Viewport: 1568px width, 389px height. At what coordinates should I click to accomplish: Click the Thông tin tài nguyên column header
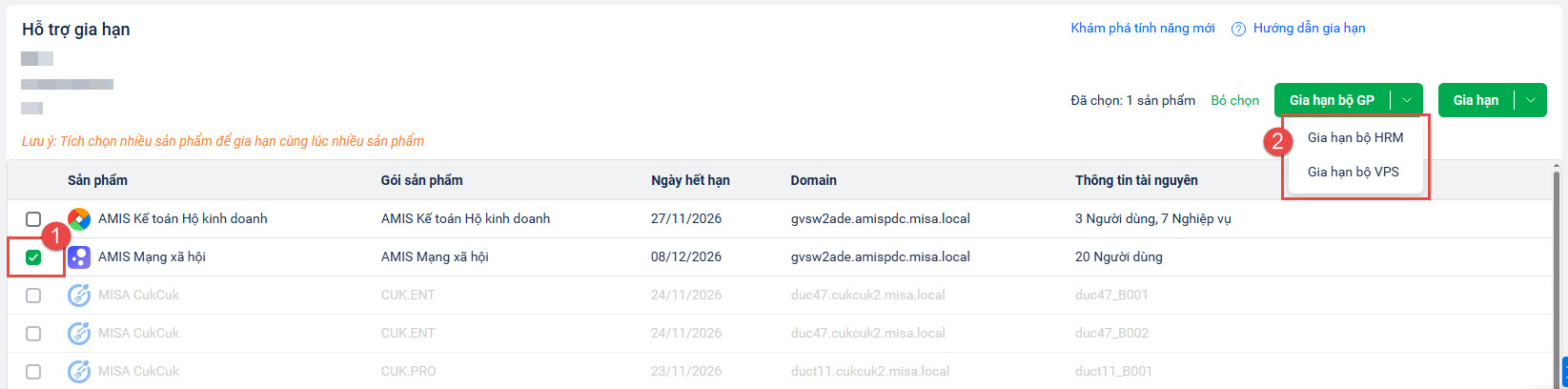coord(1136,180)
